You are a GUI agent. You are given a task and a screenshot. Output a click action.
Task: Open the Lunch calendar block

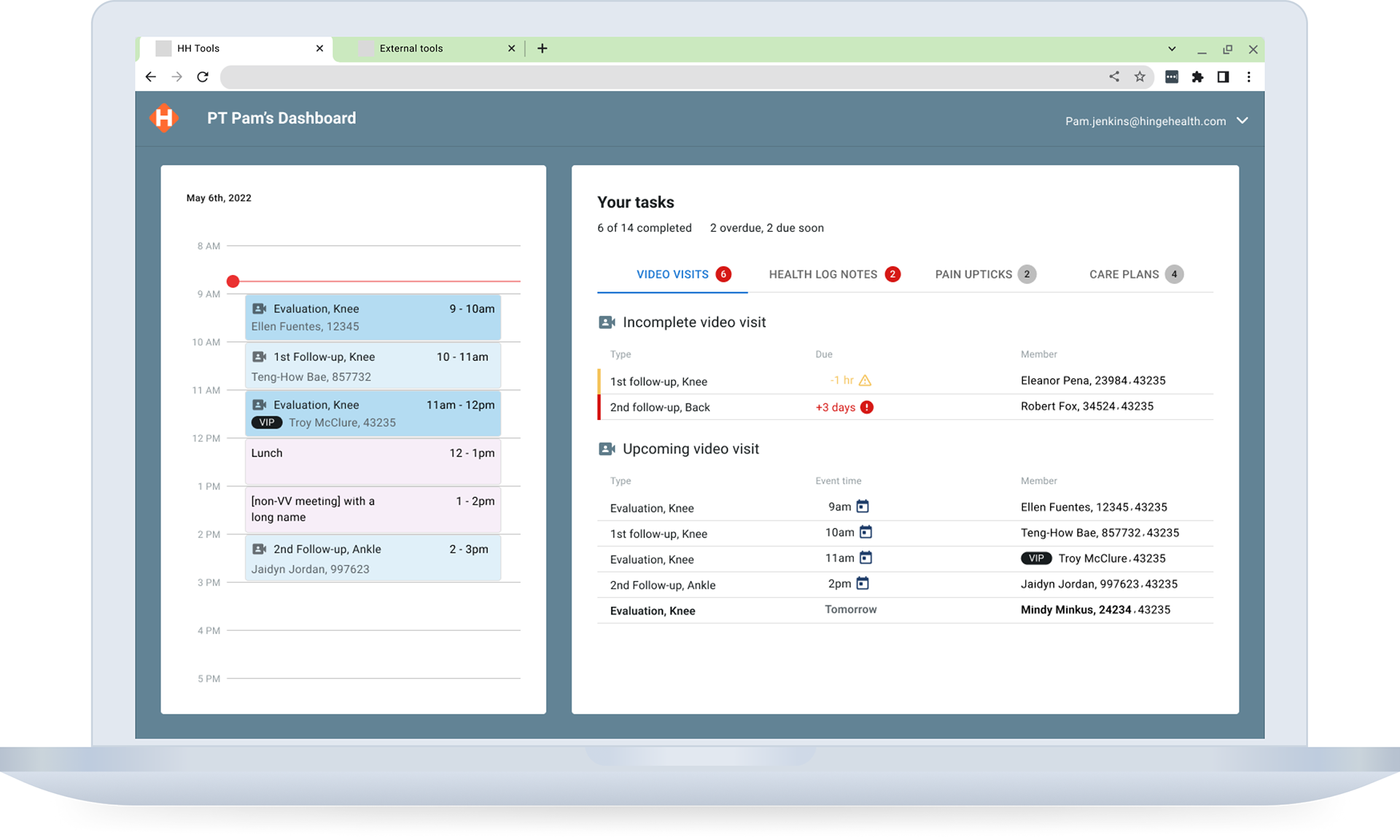coord(373,462)
